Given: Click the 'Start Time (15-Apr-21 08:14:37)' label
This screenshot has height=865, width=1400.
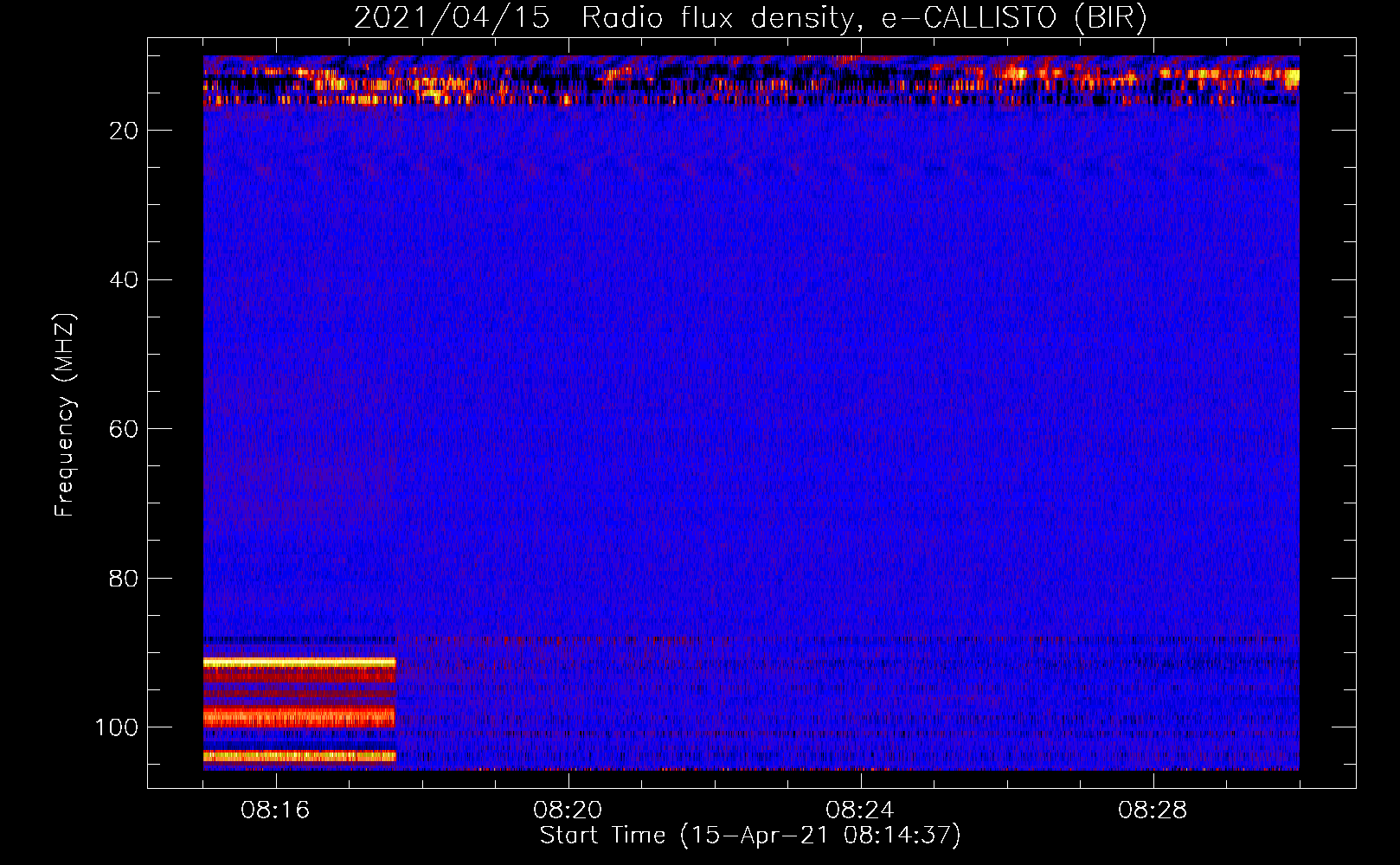Looking at the screenshot, I should tap(750, 836).
